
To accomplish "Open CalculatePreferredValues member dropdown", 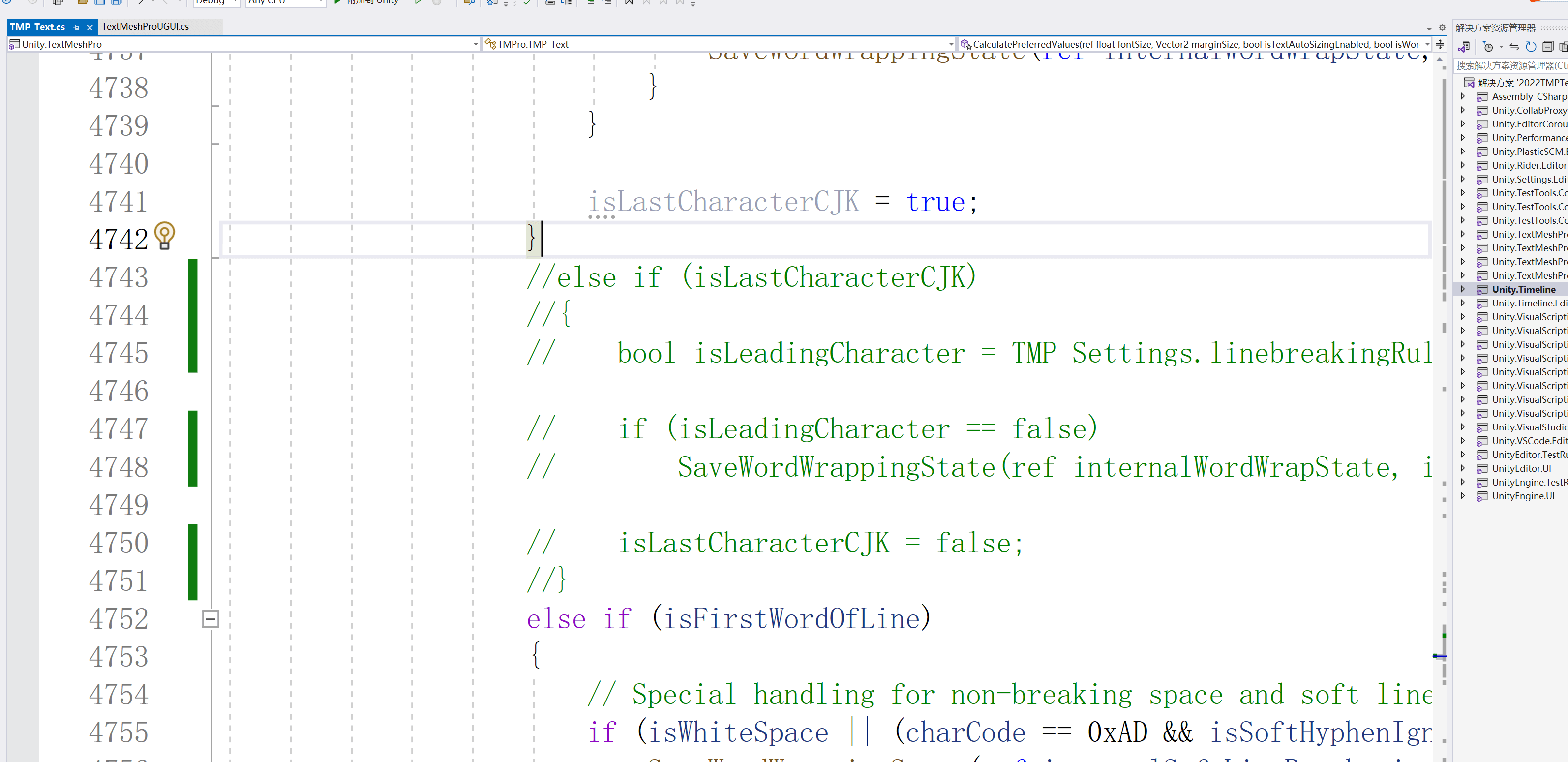I will [1427, 44].
